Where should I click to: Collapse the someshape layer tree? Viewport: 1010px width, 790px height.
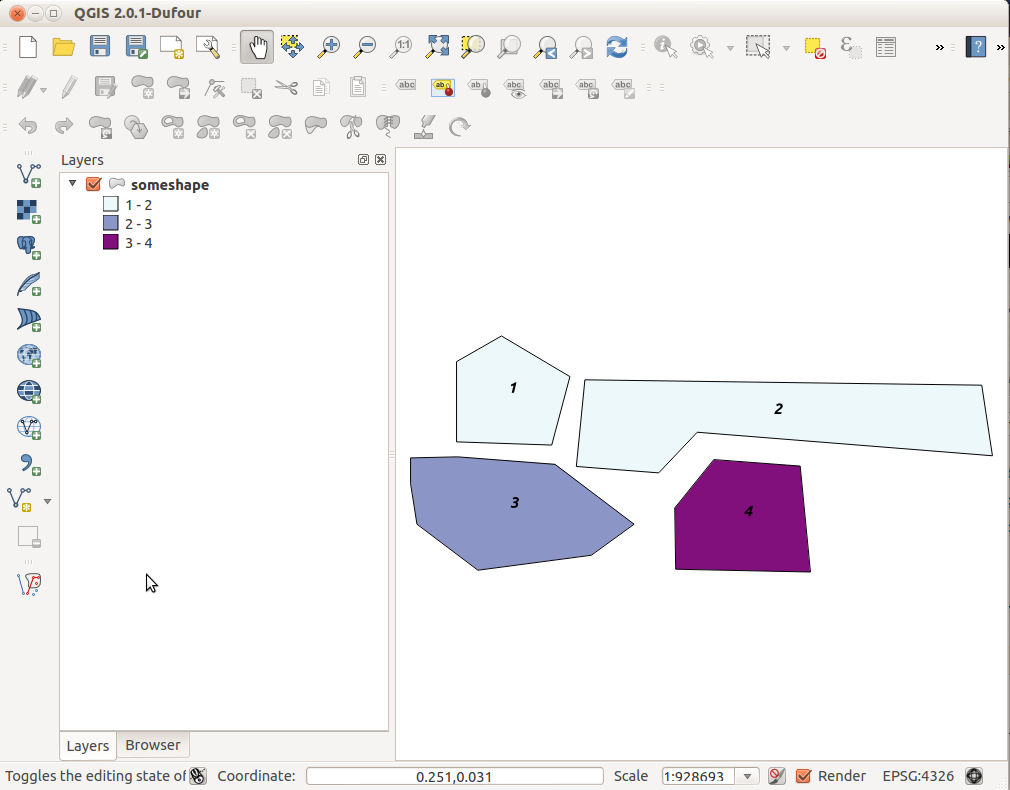[x=73, y=184]
